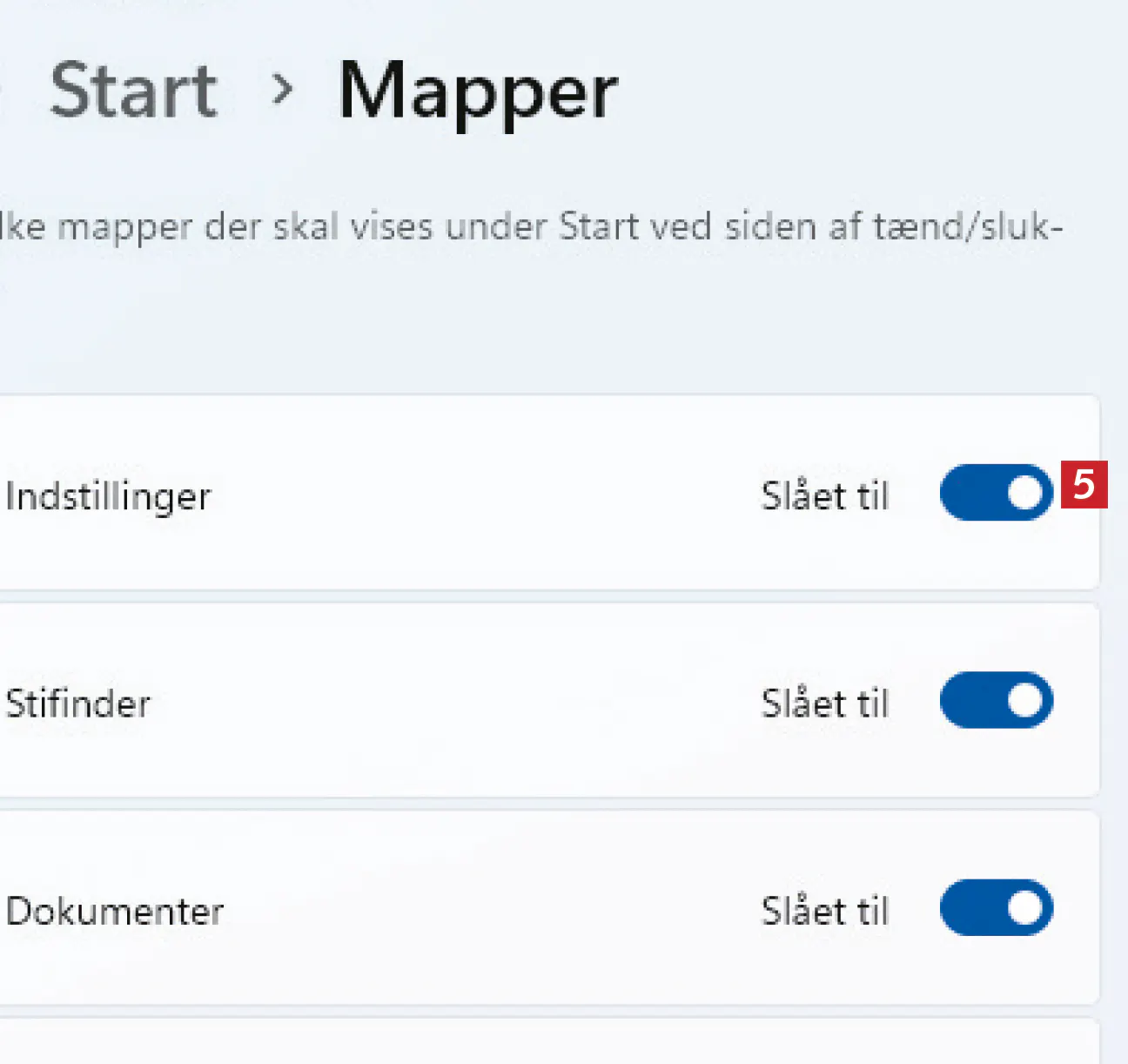Select the Dokumenter label text
Viewport: 1128px width, 1064px height.
(115, 912)
